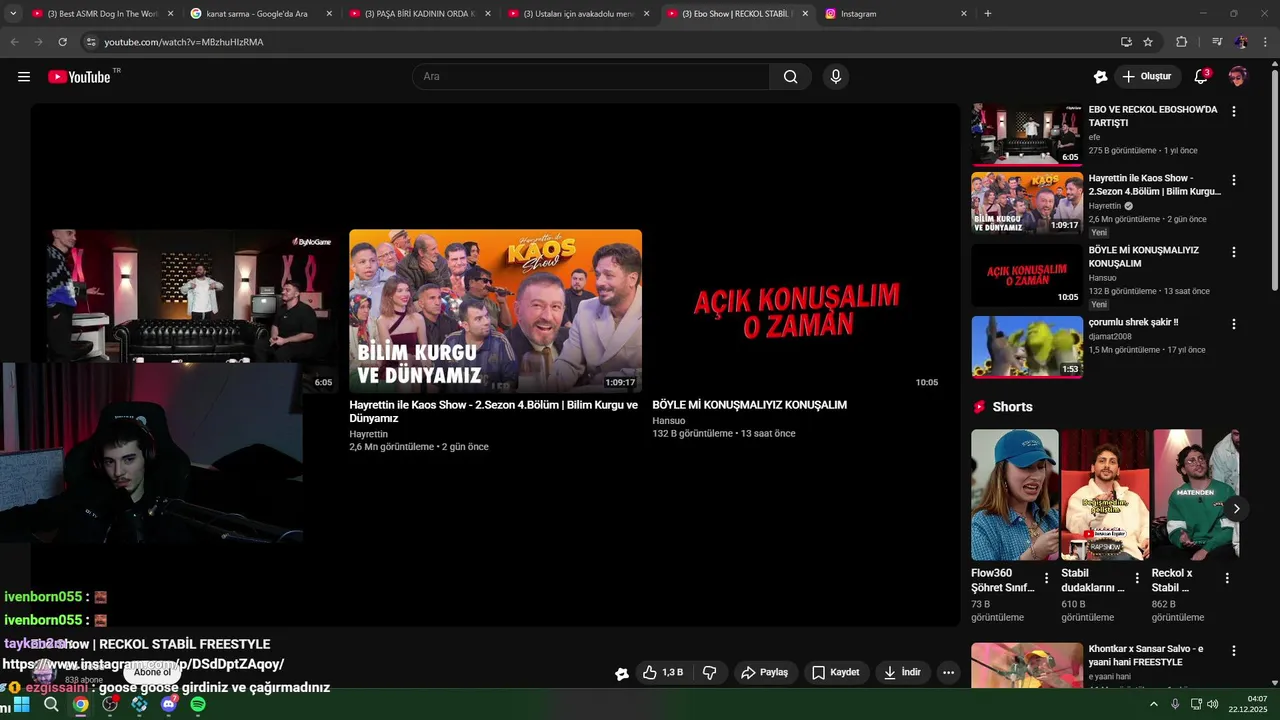
Task: Open the notifications bell
Action: tap(1201, 77)
